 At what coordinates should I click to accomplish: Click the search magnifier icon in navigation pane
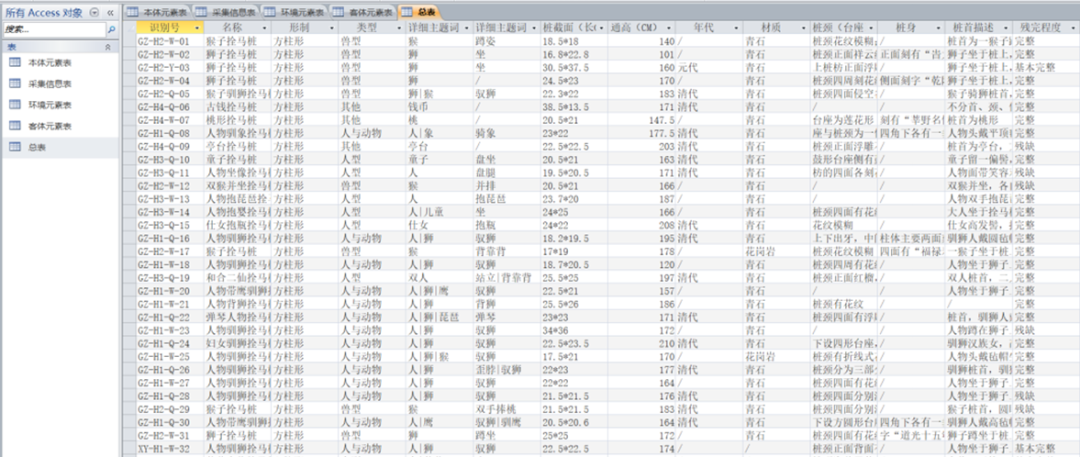click(x=109, y=30)
